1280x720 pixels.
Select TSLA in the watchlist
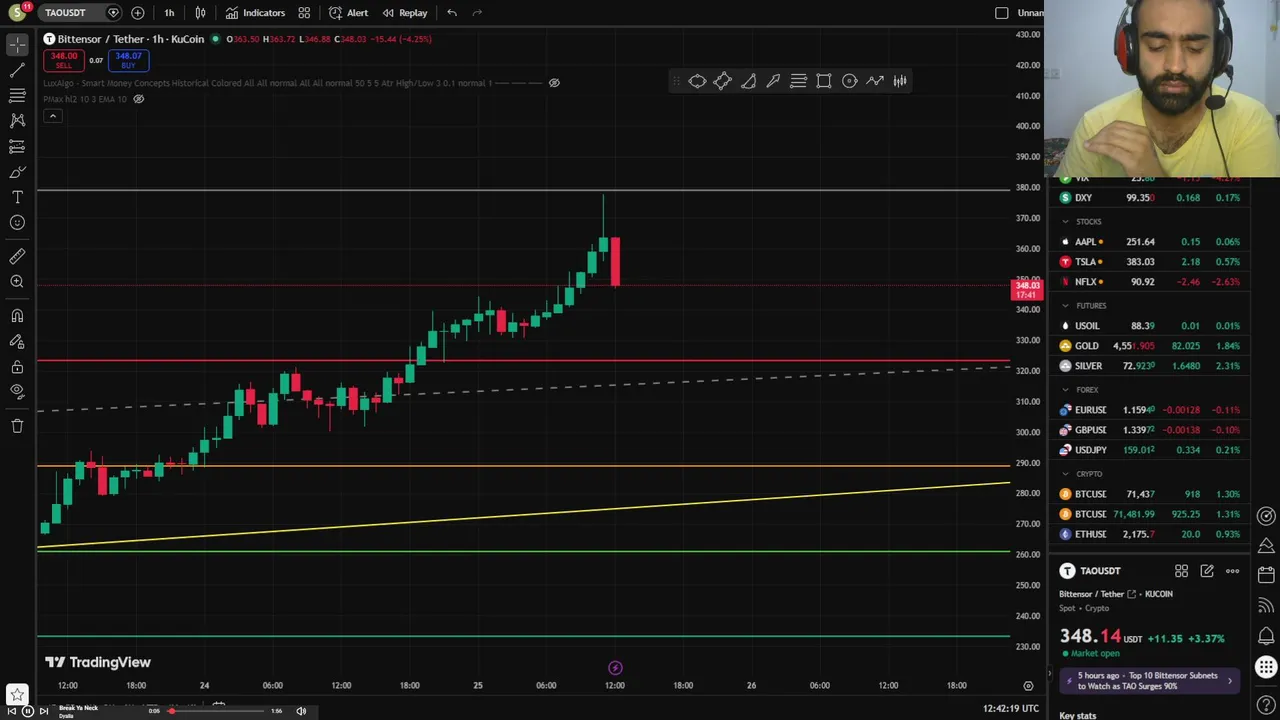click(1150, 262)
